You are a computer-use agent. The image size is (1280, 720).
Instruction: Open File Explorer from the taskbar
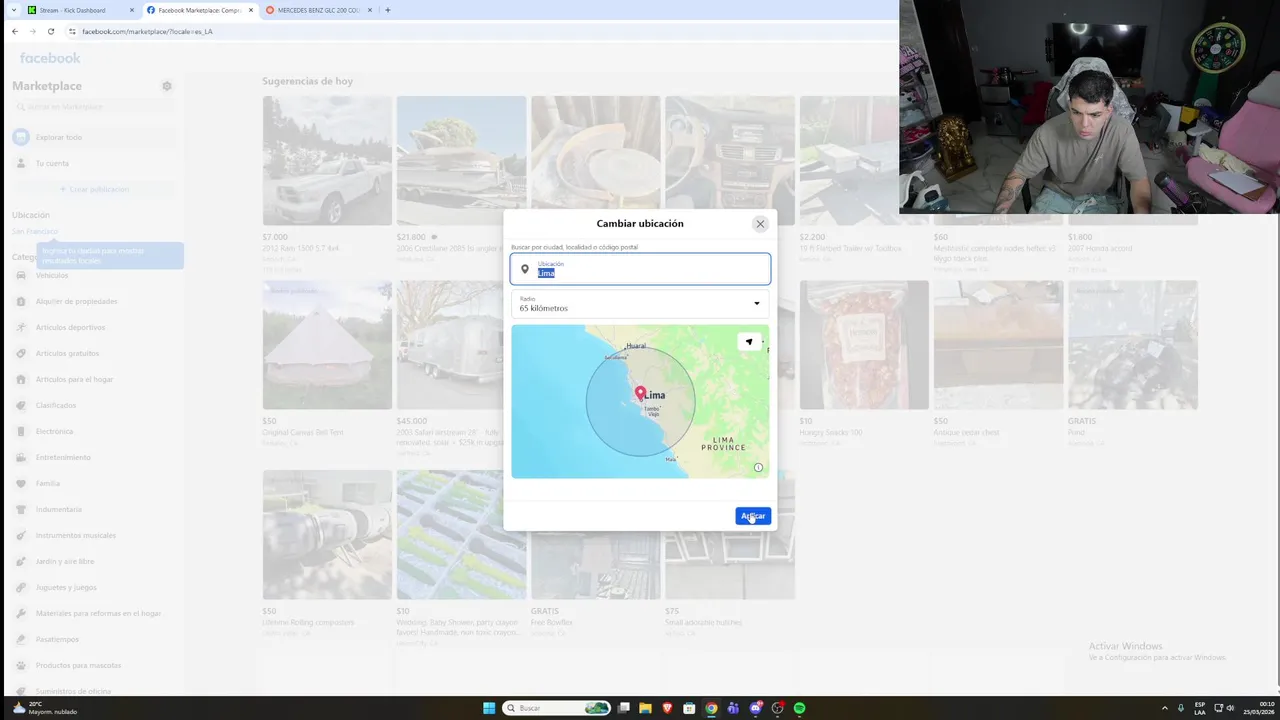pos(646,708)
